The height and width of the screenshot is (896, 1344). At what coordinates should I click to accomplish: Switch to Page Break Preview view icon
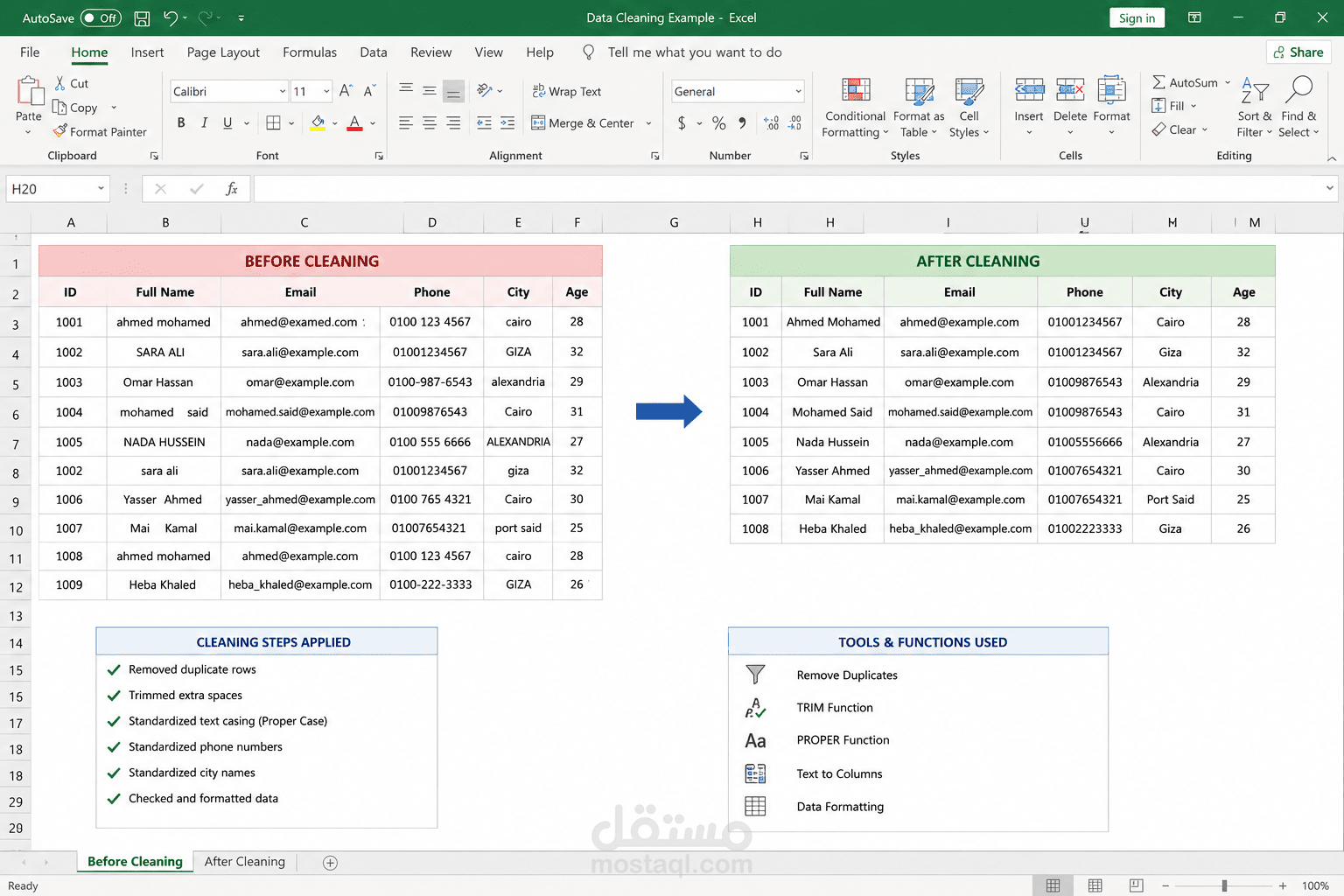click(x=1136, y=885)
